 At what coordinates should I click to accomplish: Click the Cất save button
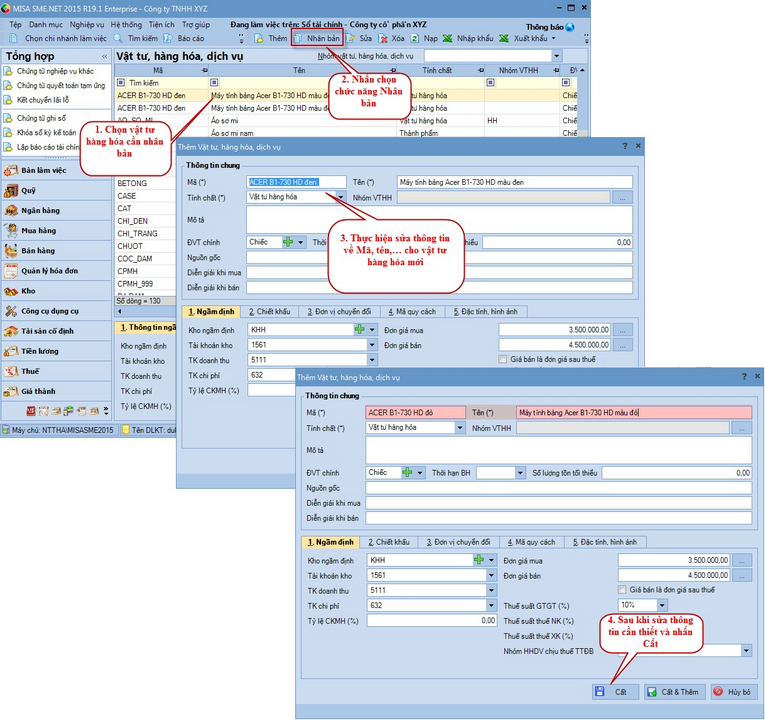pyautogui.click(x=615, y=692)
